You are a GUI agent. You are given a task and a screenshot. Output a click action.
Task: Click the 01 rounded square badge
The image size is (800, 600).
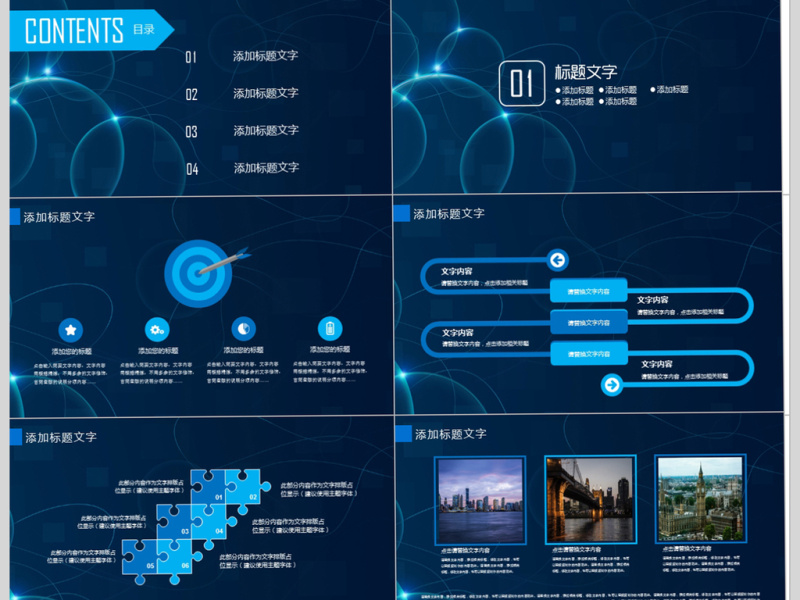pos(521,84)
